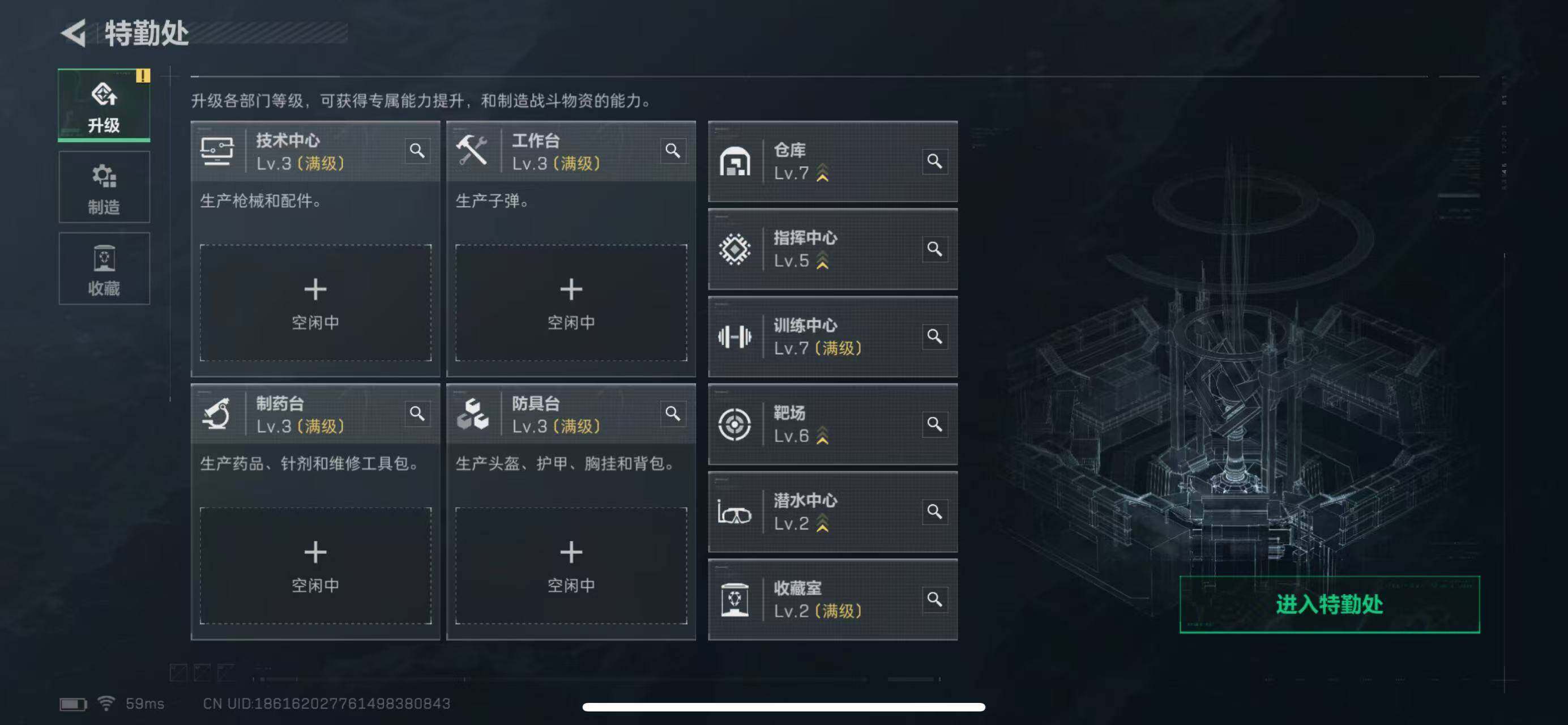Screen dimensions: 1568x725
Task: Inspect 收藏室 with magnifier icon
Action: coord(935,599)
